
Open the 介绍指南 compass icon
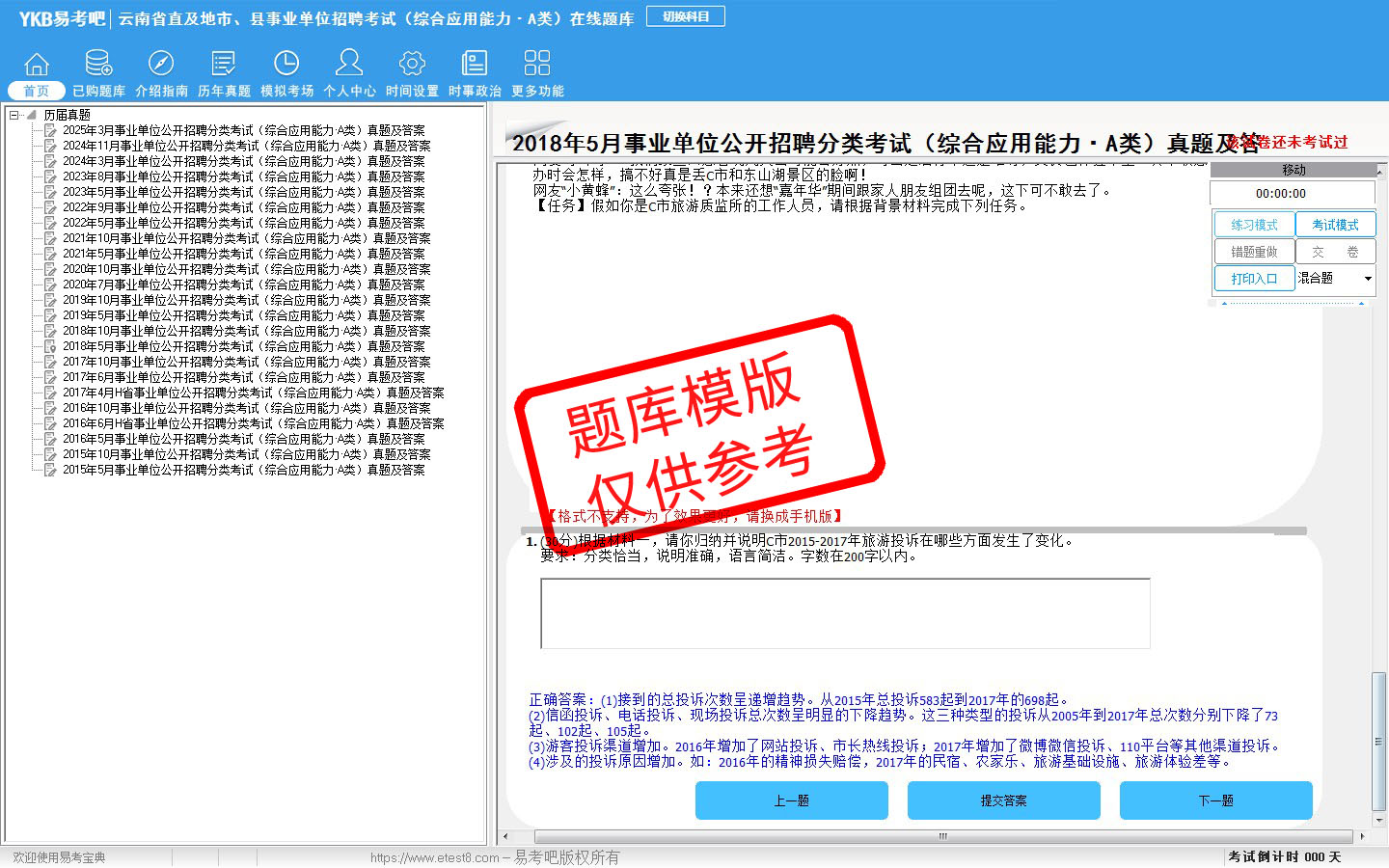tap(161, 65)
